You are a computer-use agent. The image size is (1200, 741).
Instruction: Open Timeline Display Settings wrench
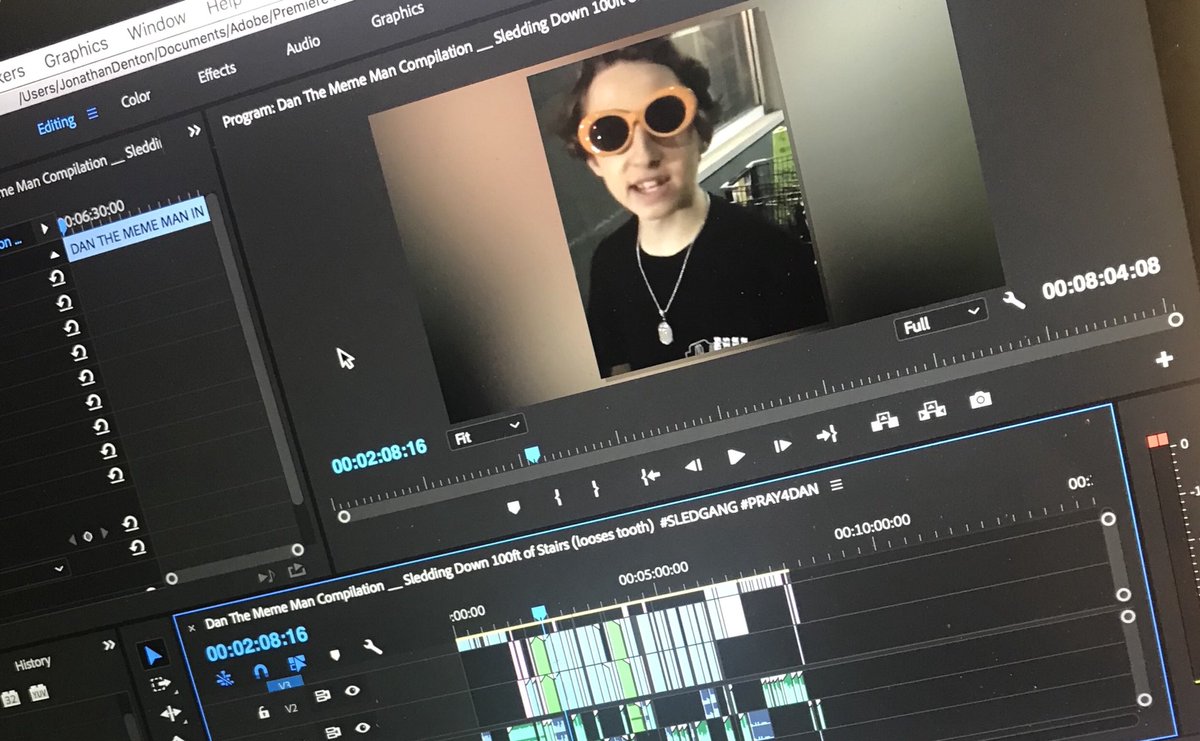pos(372,647)
